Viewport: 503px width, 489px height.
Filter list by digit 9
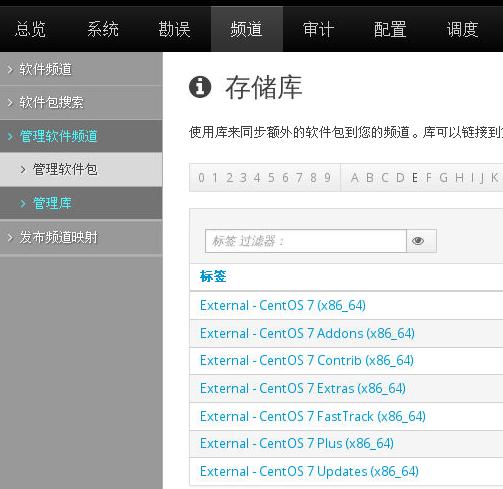pyautogui.click(x=327, y=178)
